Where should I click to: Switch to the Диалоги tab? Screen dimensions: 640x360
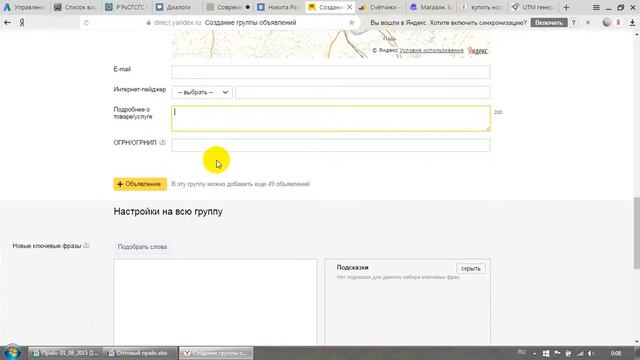(x=178, y=7)
